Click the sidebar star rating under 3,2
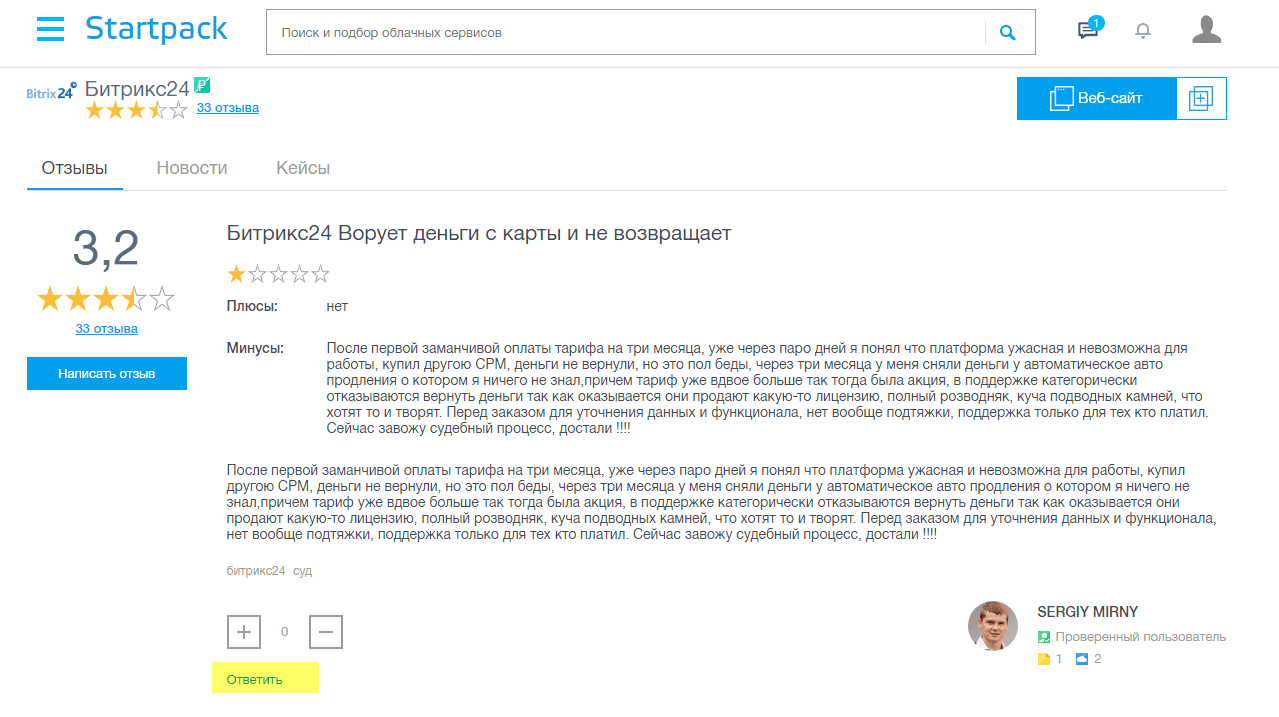This screenshot has width=1279, height=717. coord(106,298)
